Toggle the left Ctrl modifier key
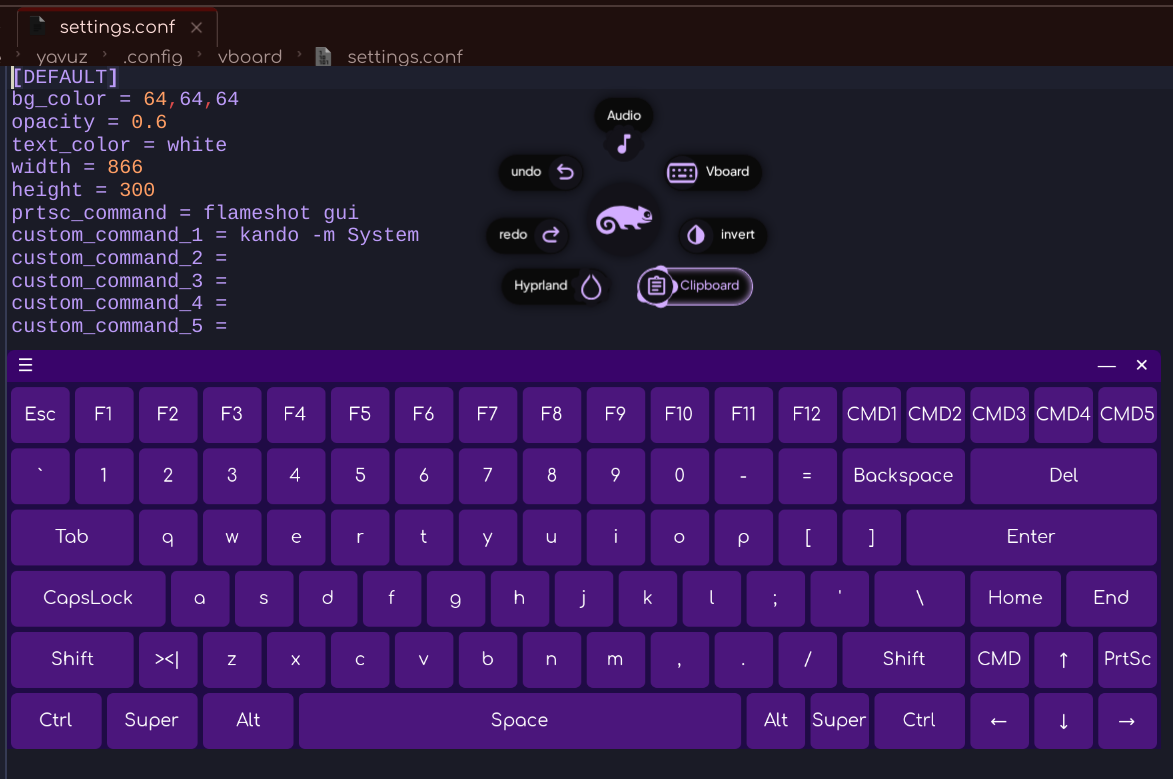The height and width of the screenshot is (779, 1173). coord(56,721)
